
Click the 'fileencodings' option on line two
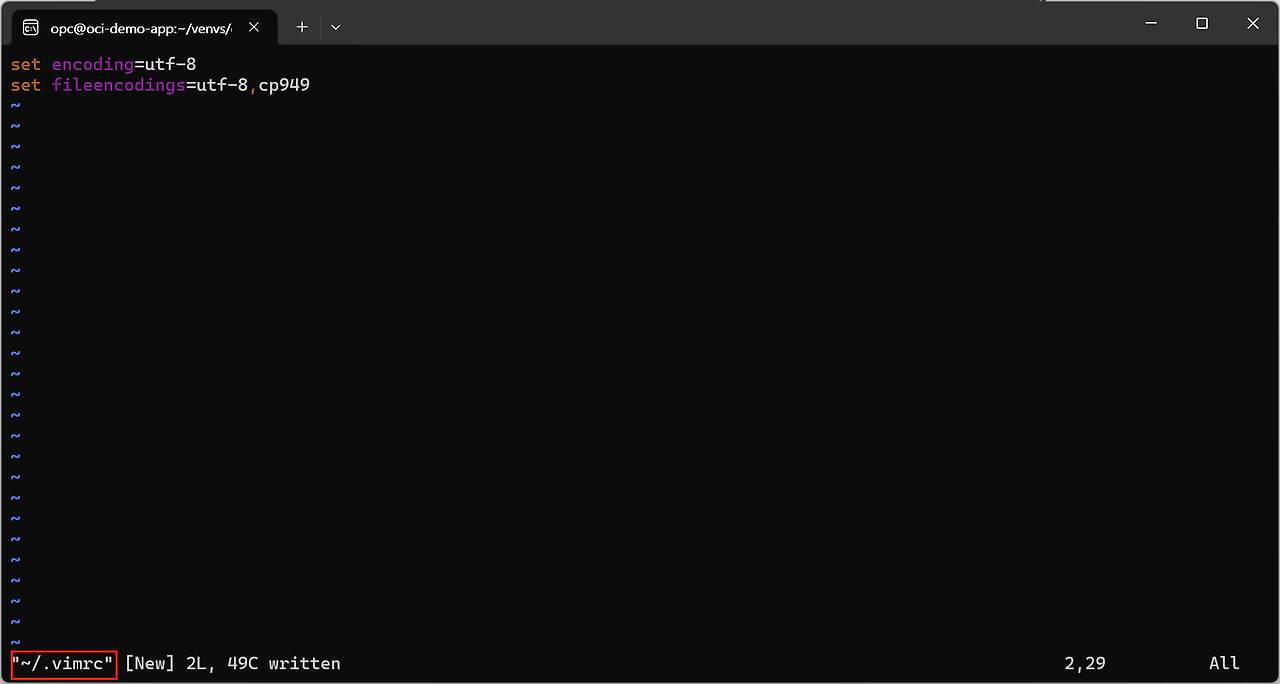coord(118,85)
